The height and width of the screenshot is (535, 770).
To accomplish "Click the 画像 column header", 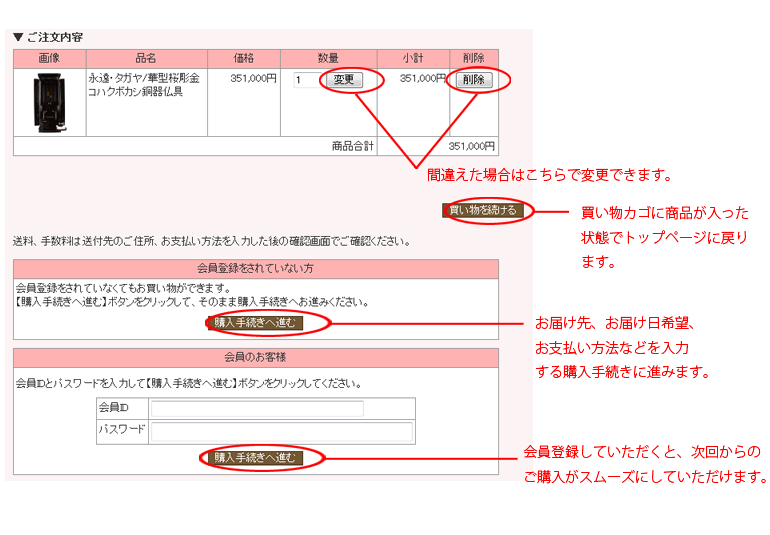I will pos(49,58).
